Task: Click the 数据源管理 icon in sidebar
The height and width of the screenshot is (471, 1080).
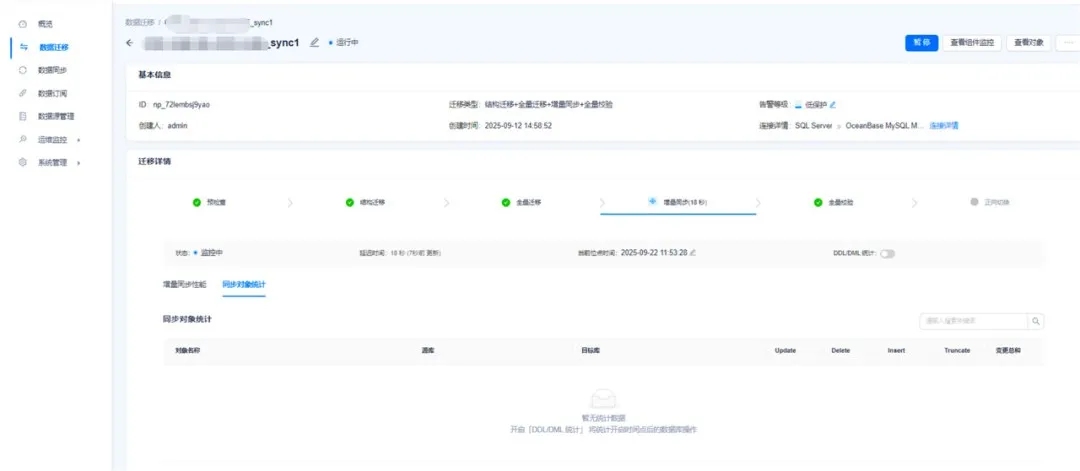Action: point(23,116)
